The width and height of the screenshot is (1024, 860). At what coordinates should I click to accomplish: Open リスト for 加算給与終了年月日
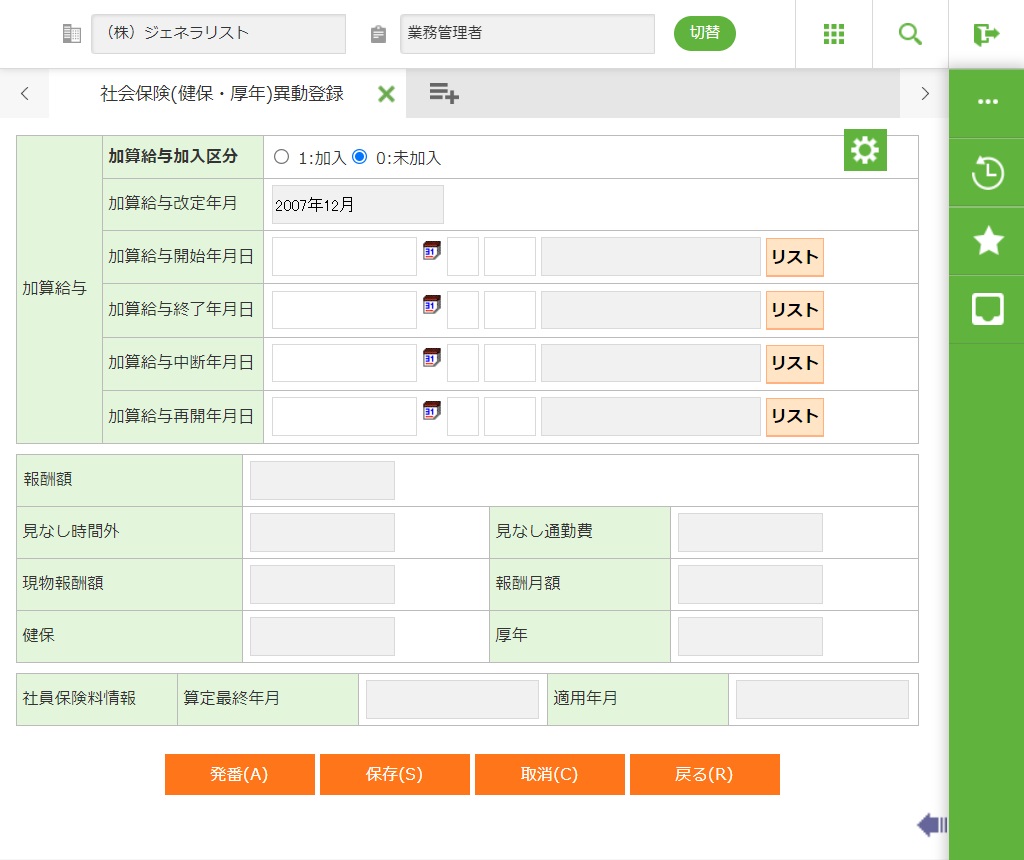(794, 310)
